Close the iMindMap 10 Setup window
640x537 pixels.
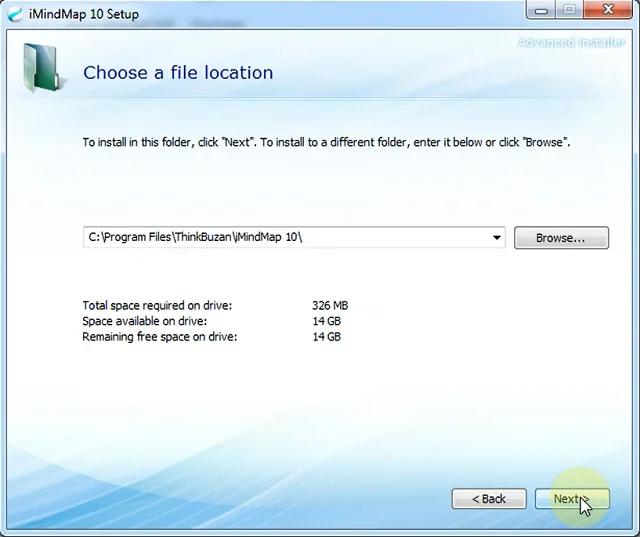click(608, 10)
